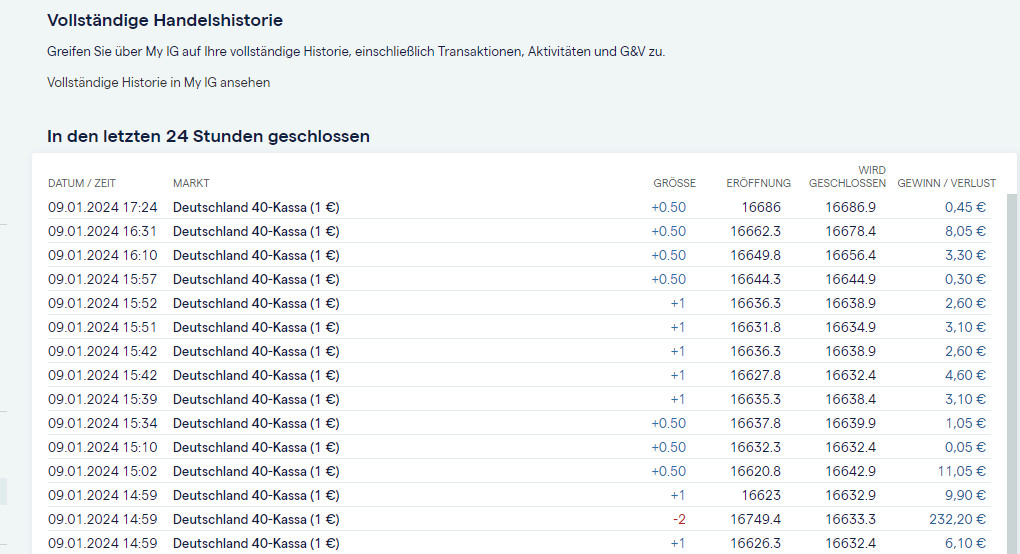Click the ERÖFFNUNG column header

(x=759, y=183)
